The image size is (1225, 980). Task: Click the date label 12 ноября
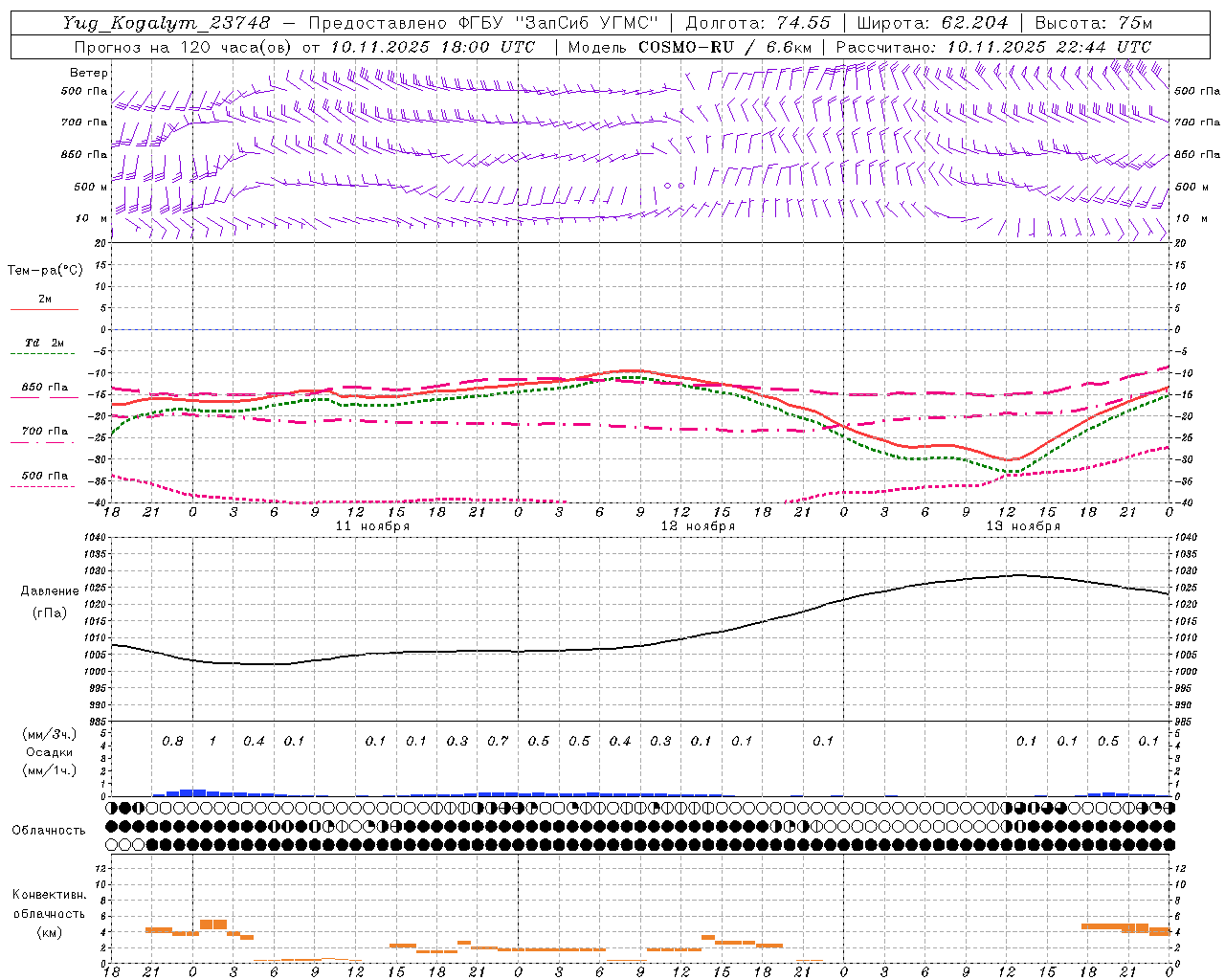(698, 526)
